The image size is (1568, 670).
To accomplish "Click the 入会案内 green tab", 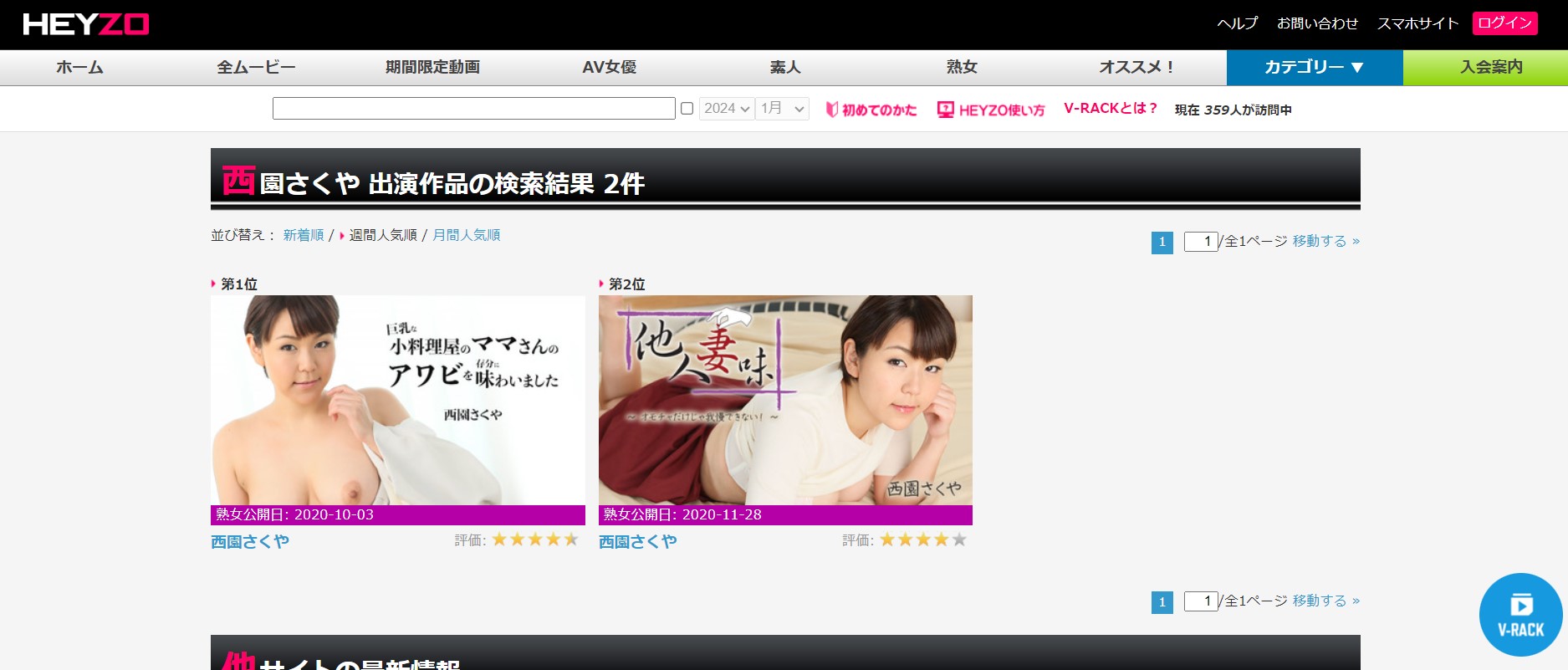I will click(1491, 68).
